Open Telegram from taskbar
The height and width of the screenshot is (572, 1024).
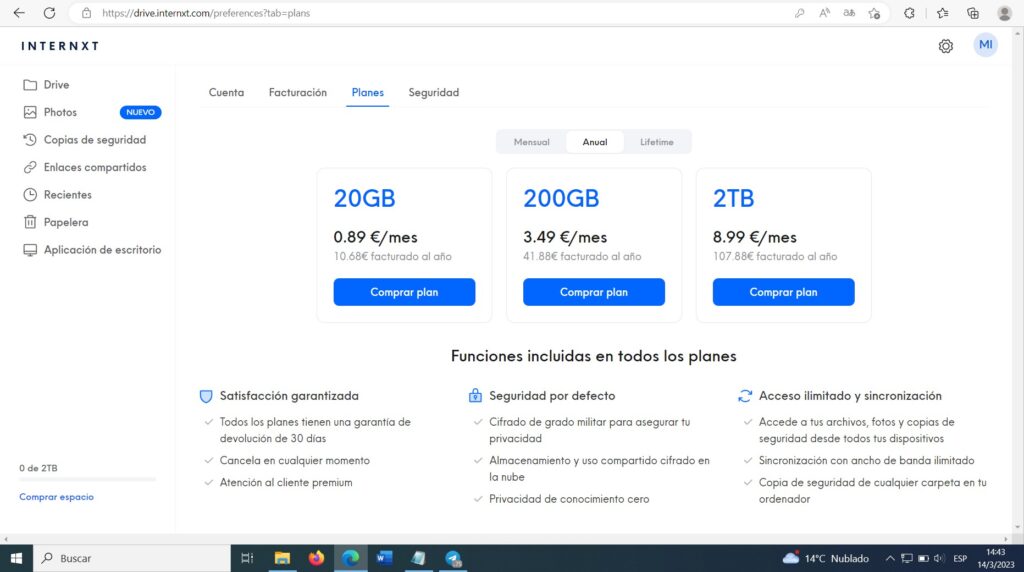453,558
